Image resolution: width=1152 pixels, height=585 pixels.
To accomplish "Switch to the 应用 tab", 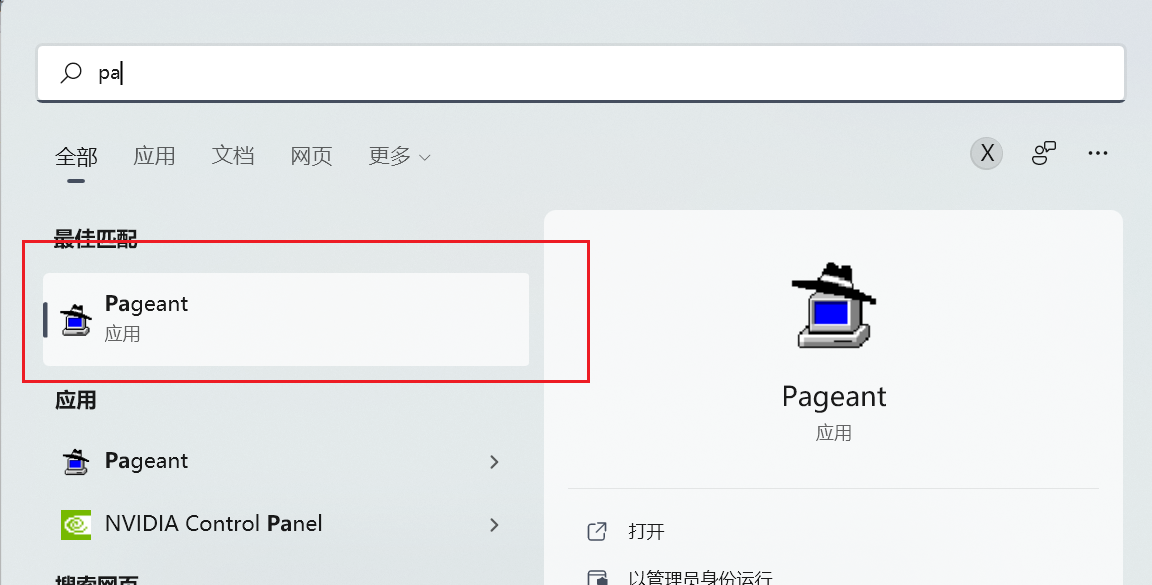I will coord(154,156).
